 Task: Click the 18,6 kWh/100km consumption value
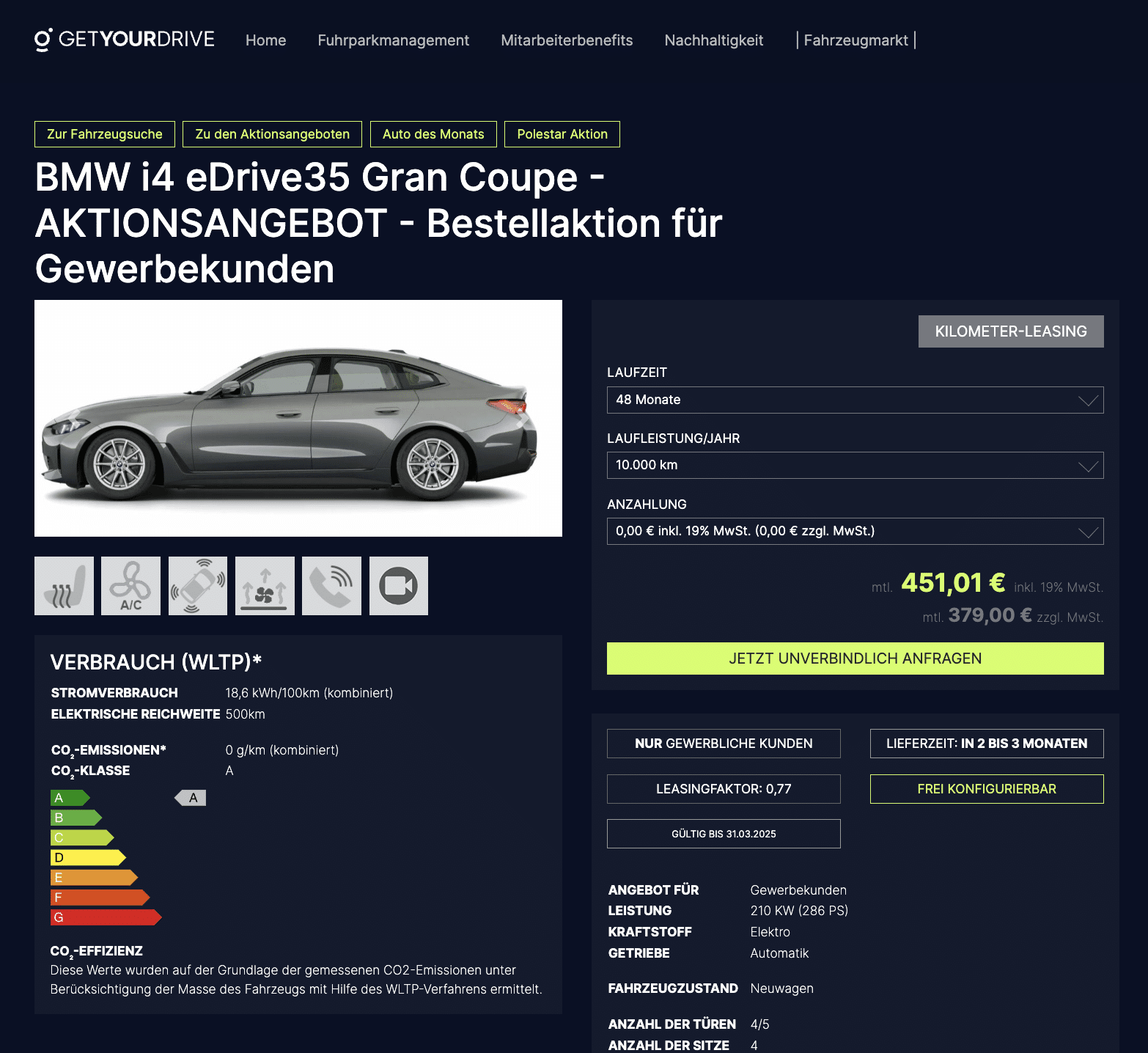pyautogui.click(x=309, y=693)
